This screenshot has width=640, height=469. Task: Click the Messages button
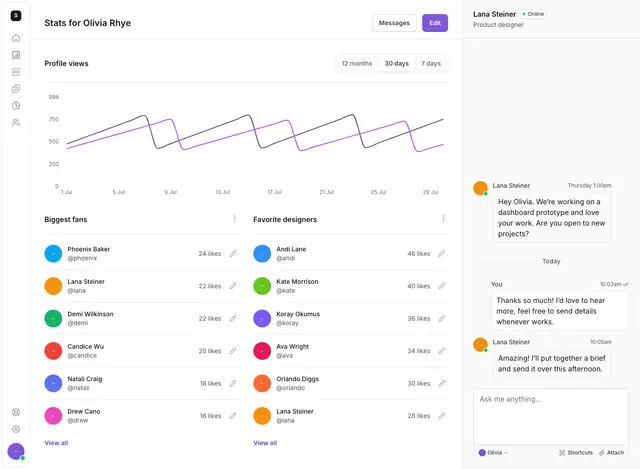point(394,23)
